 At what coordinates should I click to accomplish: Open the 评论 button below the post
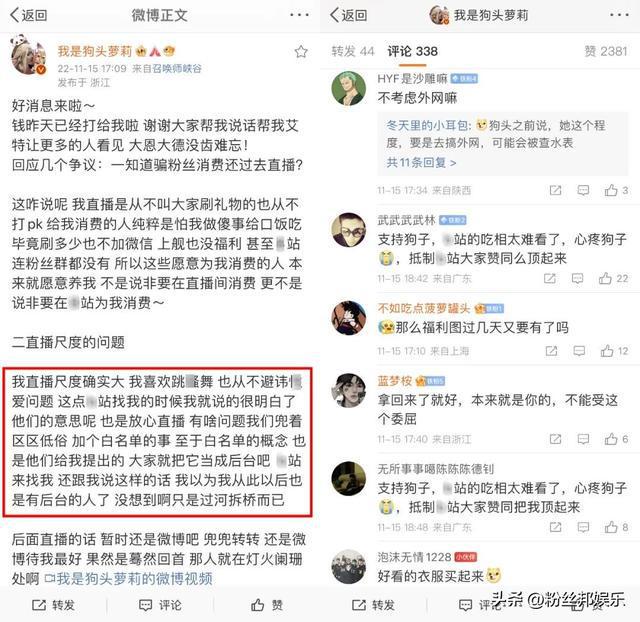(160, 605)
